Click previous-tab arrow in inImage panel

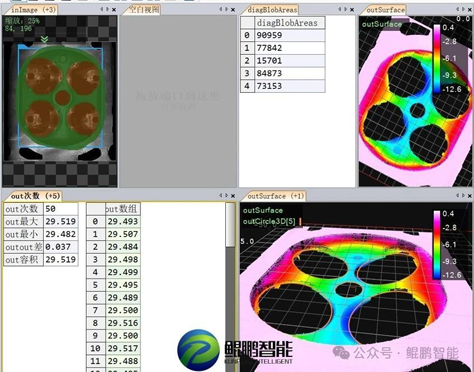point(102,10)
